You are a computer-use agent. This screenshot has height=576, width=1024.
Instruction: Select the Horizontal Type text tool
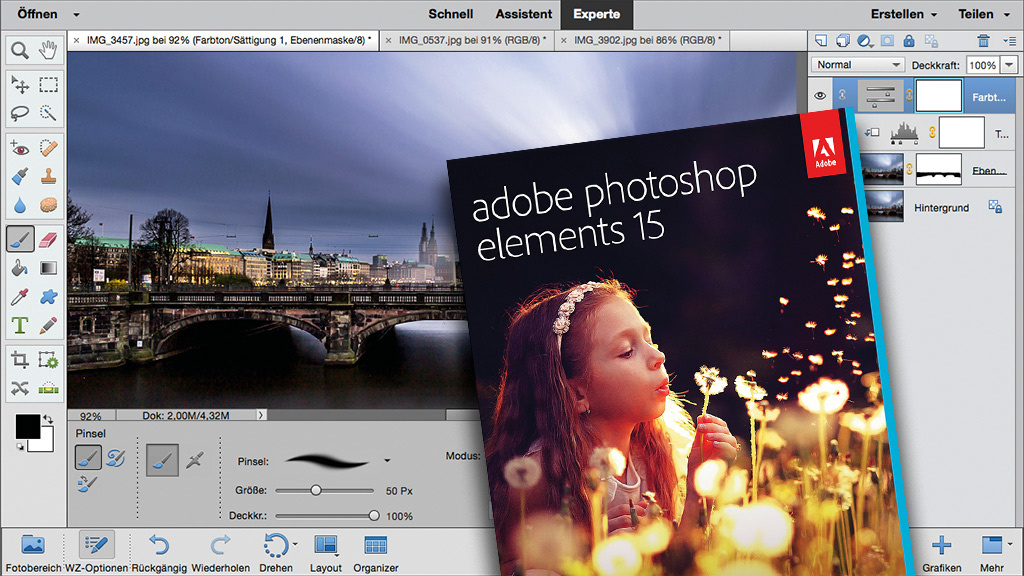tap(20, 325)
